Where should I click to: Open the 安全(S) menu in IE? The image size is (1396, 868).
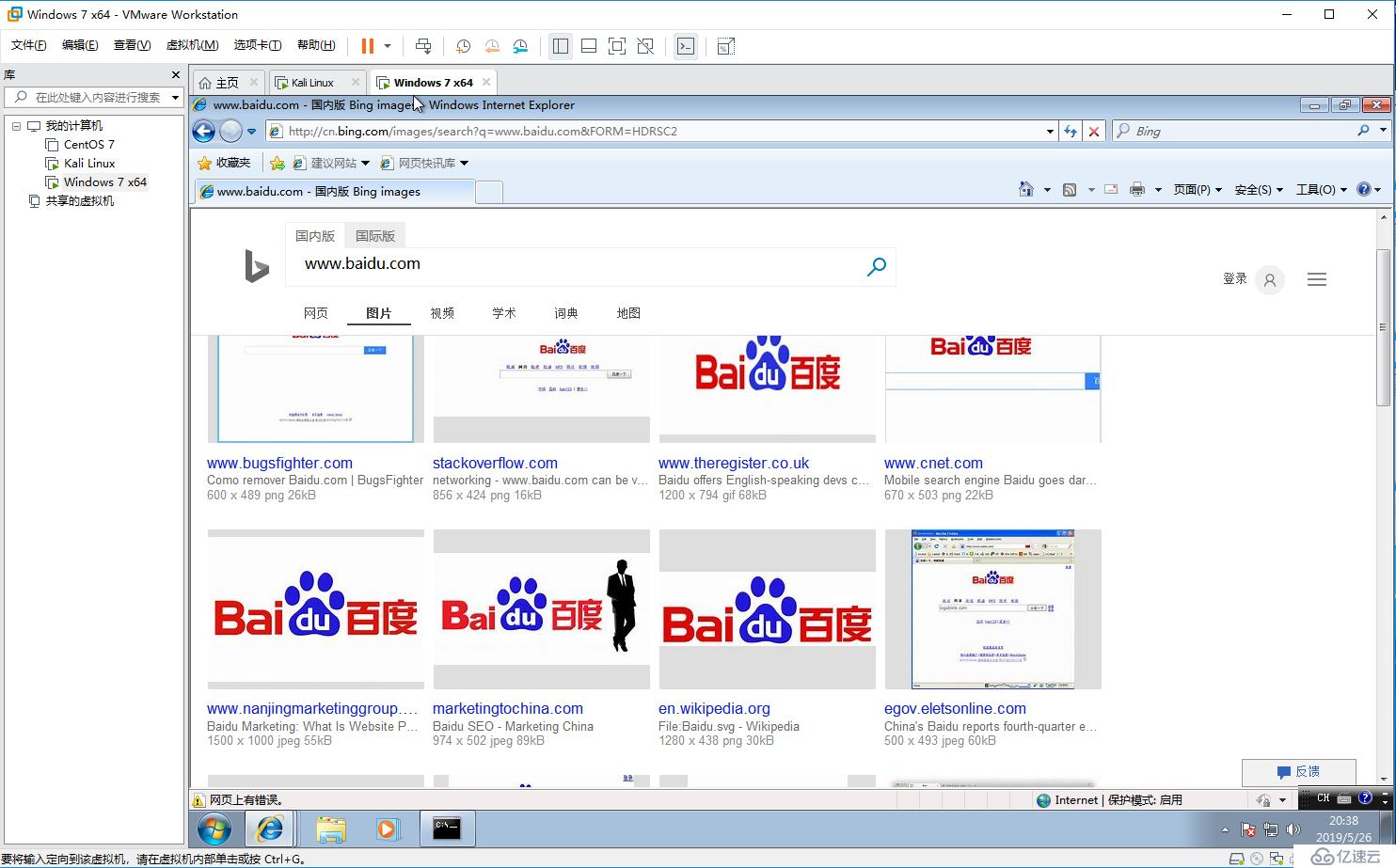pos(1259,189)
